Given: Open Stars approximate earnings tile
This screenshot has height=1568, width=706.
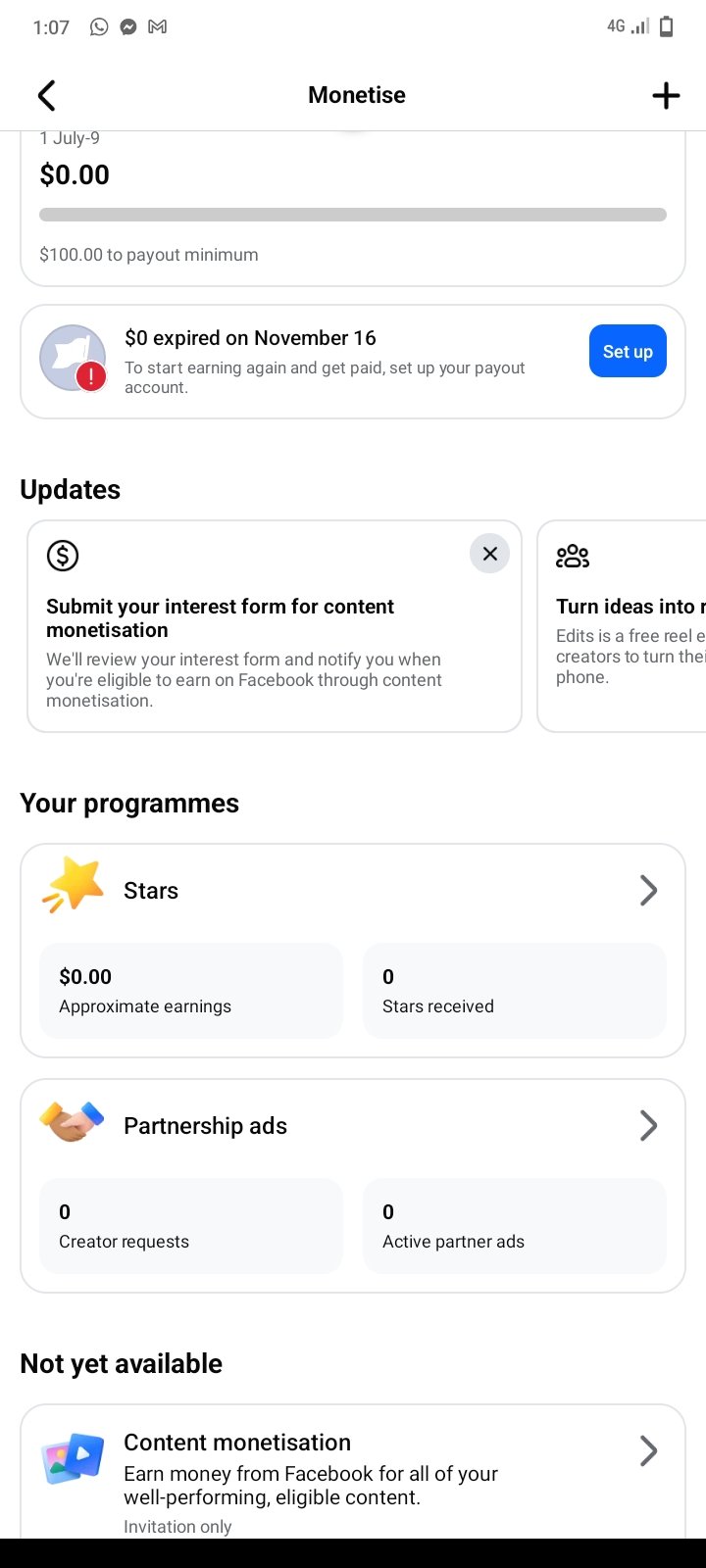Looking at the screenshot, I should click(x=191, y=991).
